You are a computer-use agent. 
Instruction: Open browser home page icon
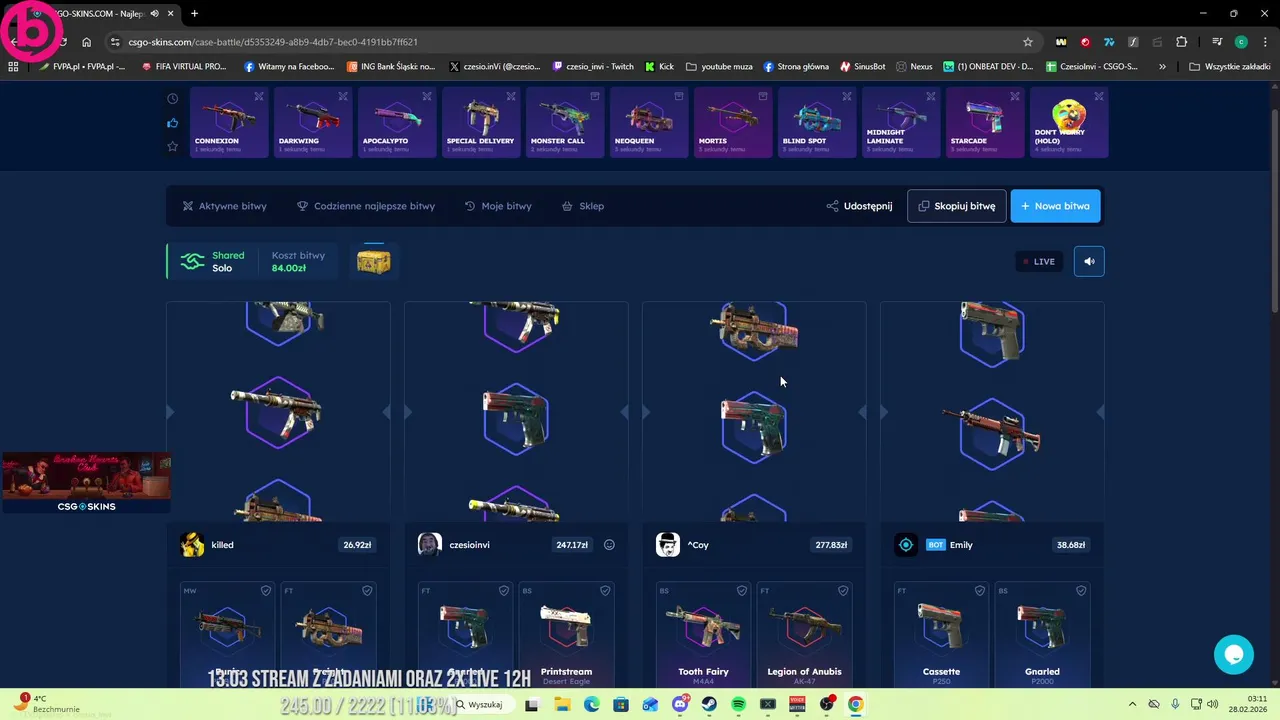click(87, 42)
